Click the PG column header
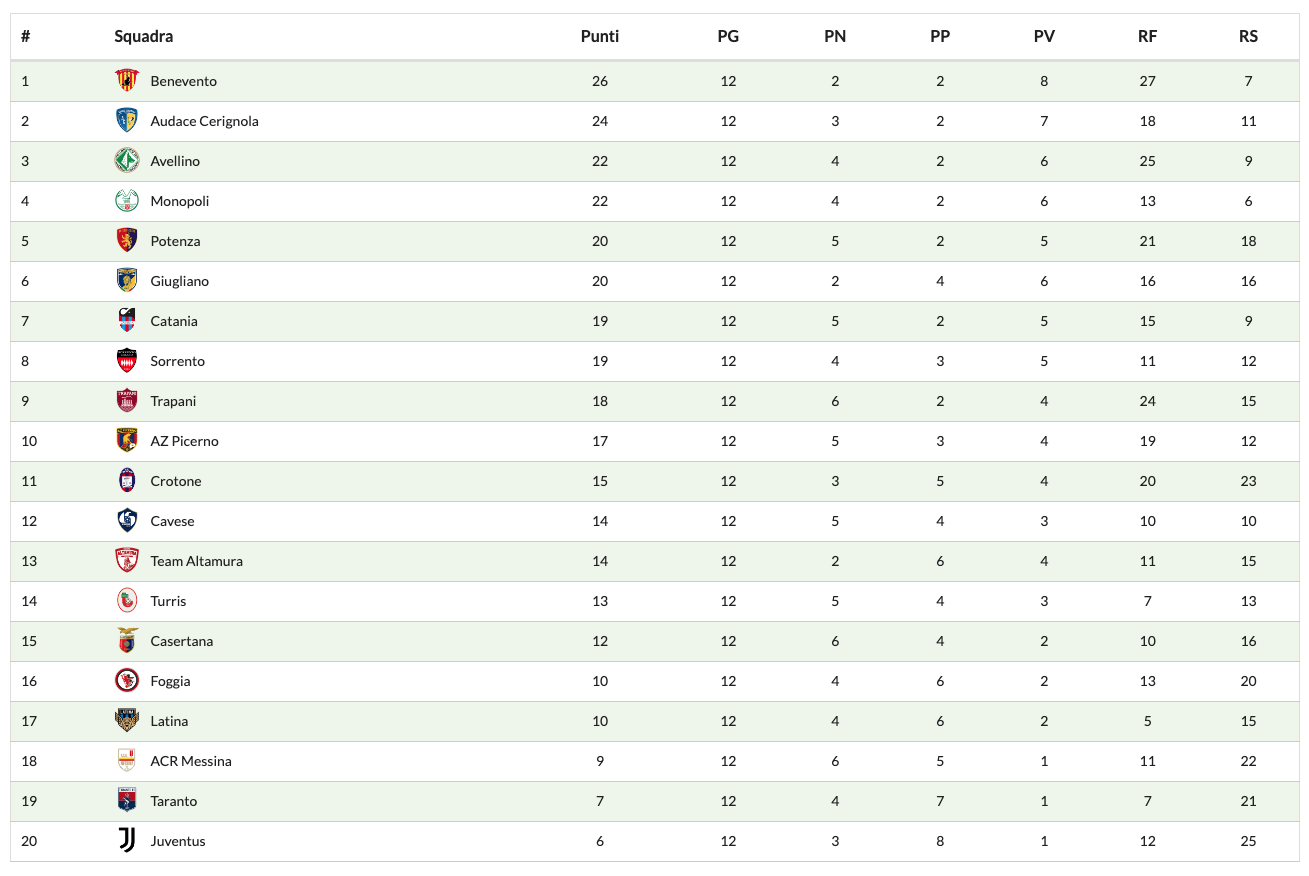 728,37
